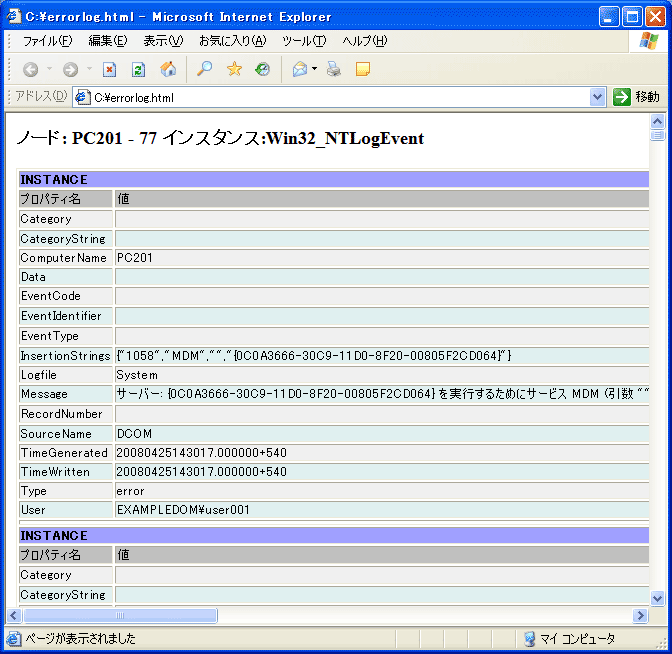672x654 pixels.
Task: Go to the Home page
Action: click(x=168, y=70)
